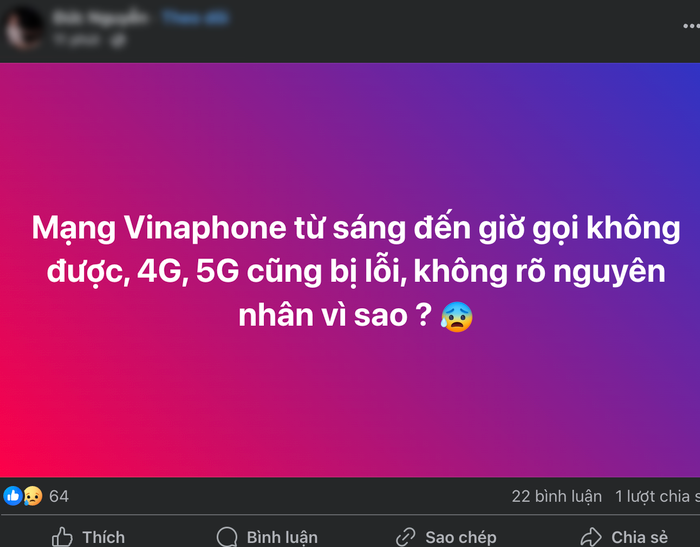The image size is (700, 547).
Task: Click the arrow icon beside Chia sẻ
Action: (x=591, y=537)
